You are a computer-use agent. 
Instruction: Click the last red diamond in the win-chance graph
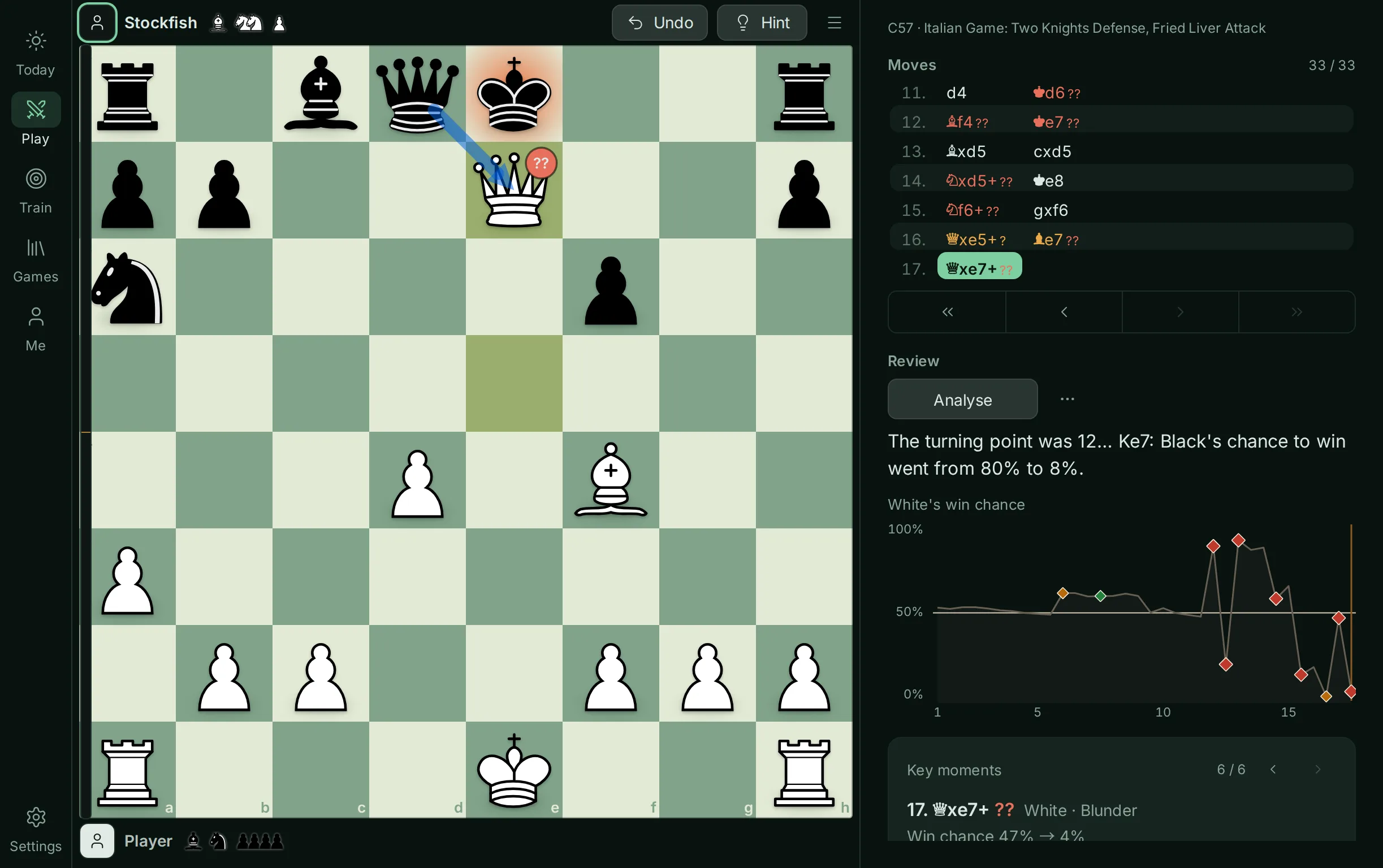point(1350,691)
